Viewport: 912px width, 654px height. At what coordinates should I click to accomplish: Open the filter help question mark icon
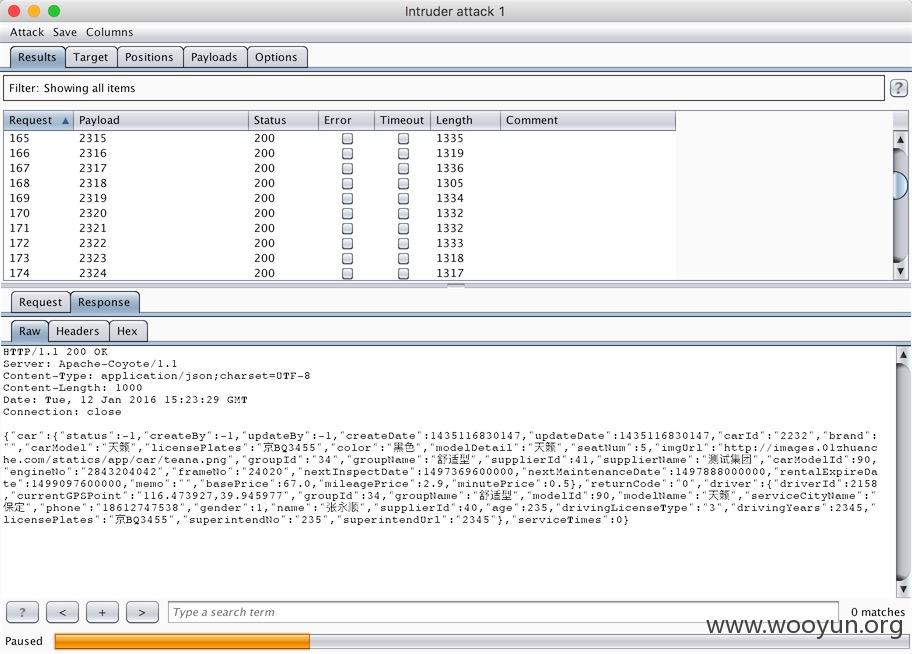(x=898, y=88)
